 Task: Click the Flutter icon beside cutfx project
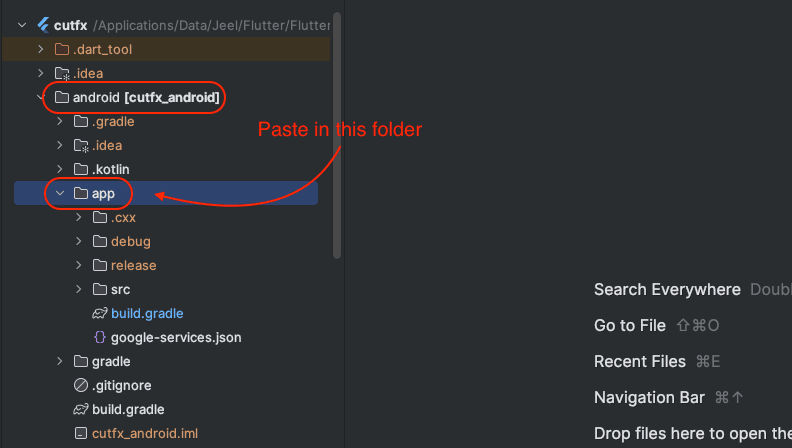tap(43, 25)
